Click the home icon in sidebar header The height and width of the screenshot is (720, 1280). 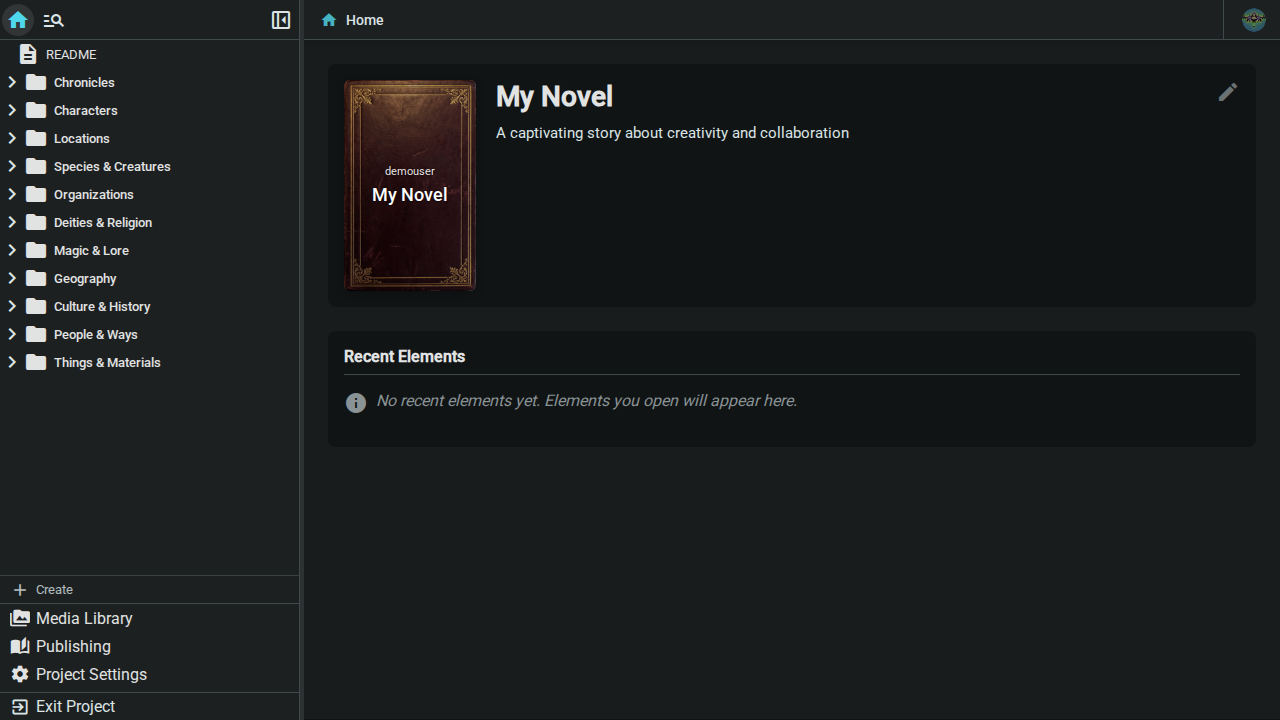(x=18, y=20)
